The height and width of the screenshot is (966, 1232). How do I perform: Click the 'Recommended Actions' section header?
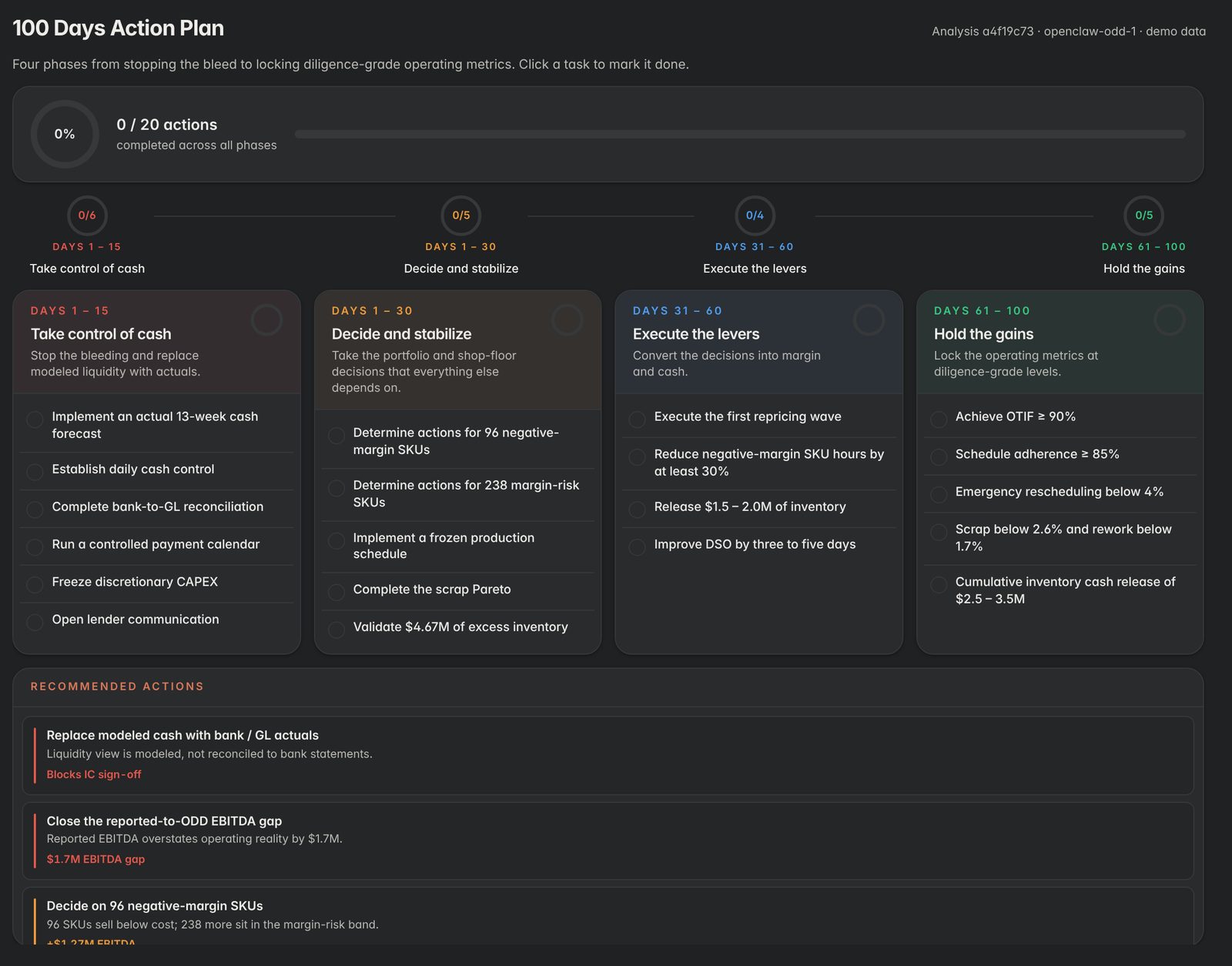(x=117, y=687)
